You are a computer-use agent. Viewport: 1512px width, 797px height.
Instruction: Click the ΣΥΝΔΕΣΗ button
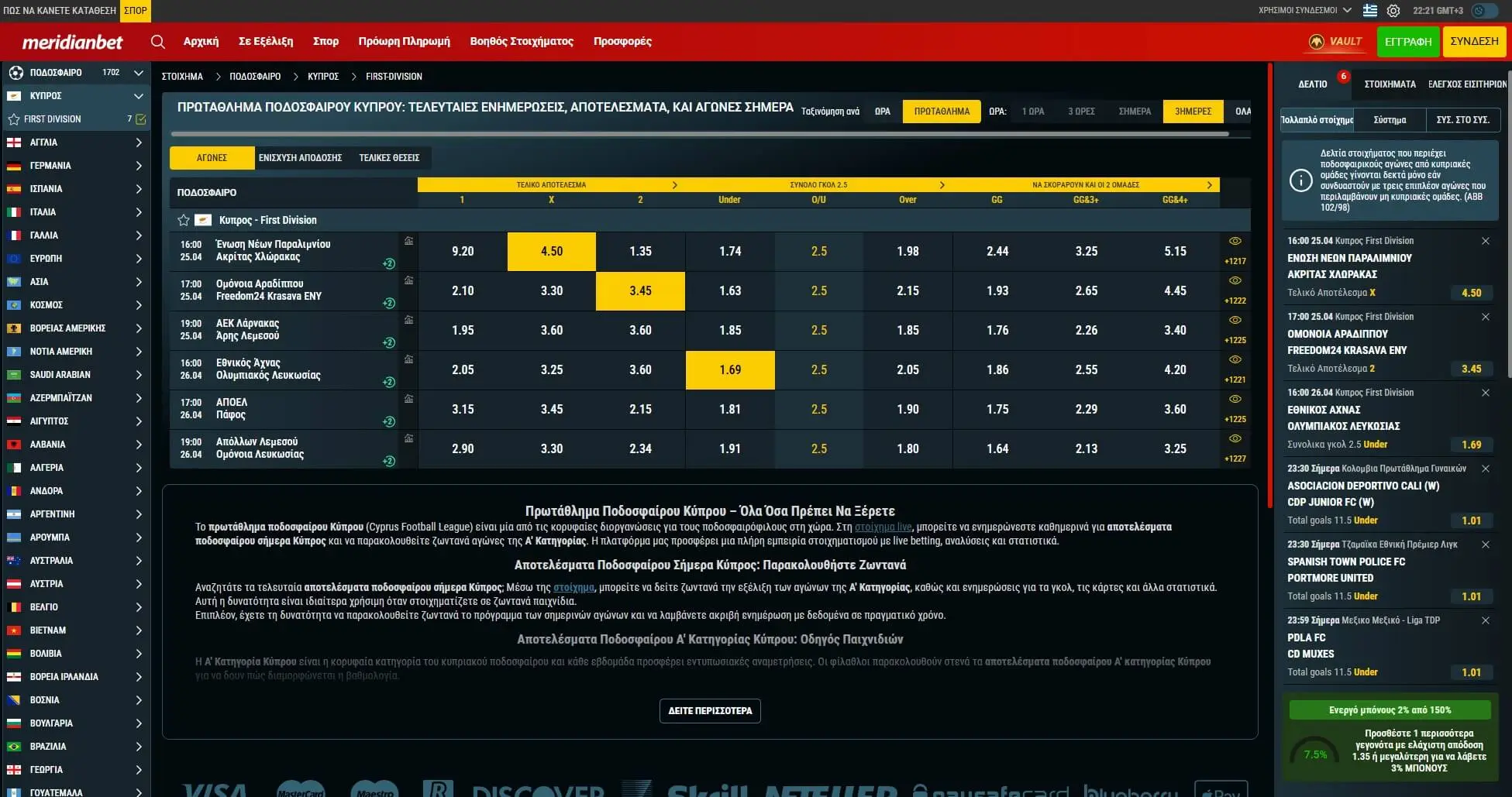click(1474, 42)
